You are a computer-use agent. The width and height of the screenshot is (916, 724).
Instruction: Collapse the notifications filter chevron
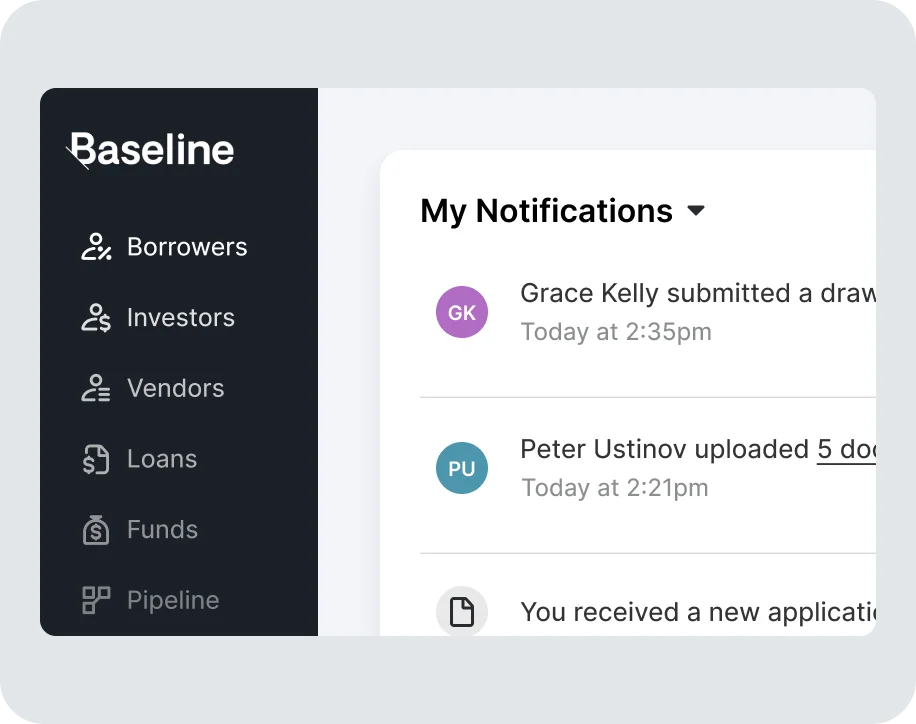(697, 211)
